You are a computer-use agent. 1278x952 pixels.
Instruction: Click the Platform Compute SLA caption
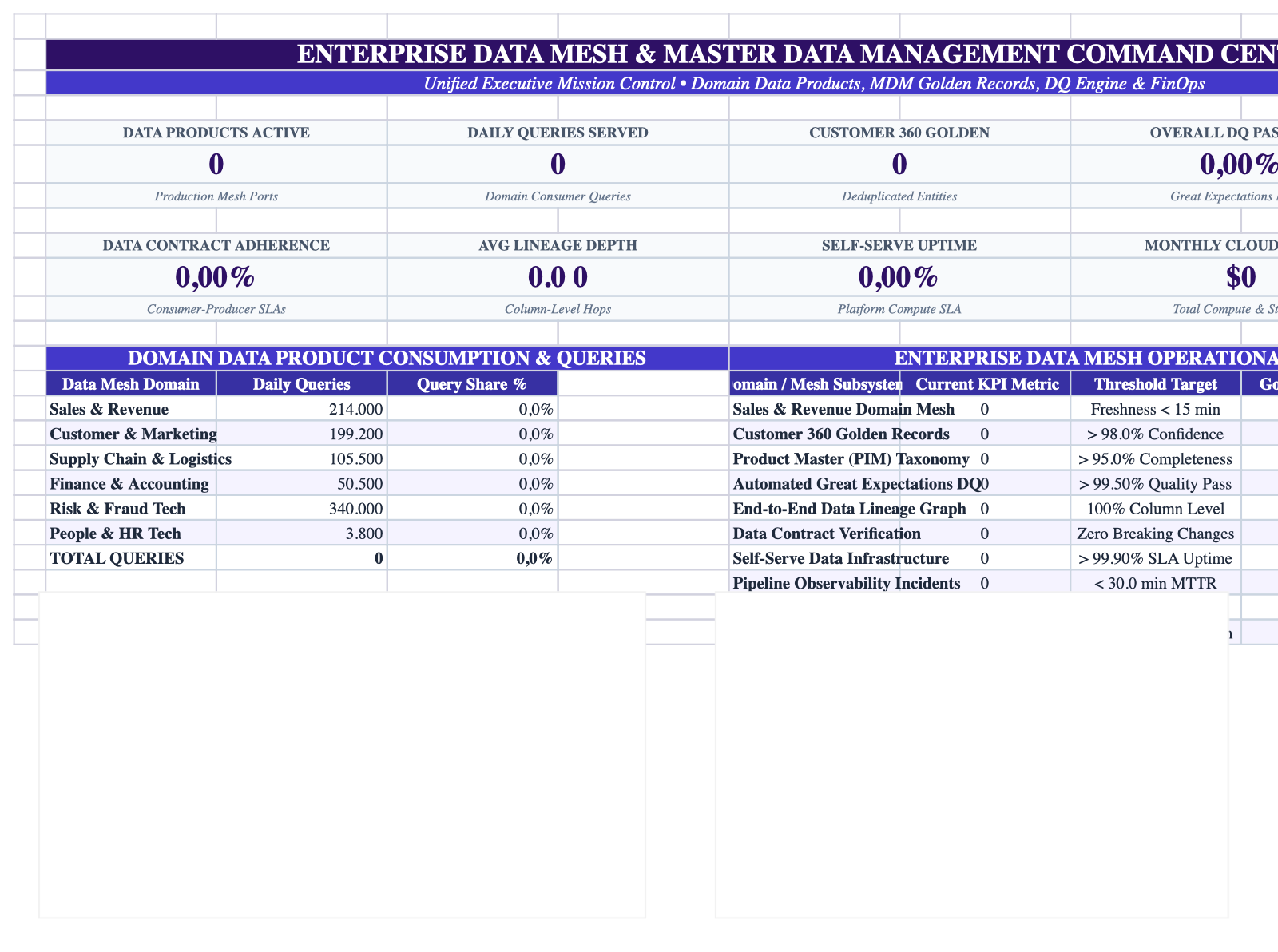(899, 309)
